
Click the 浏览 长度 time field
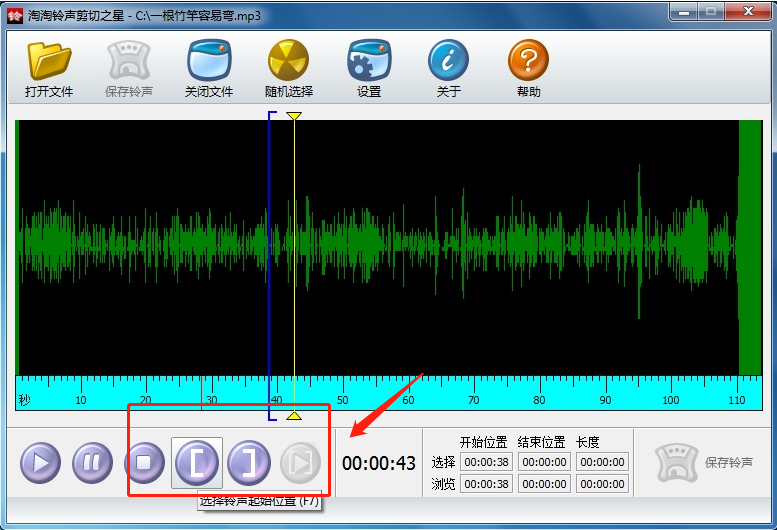click(x=602, y=484)
